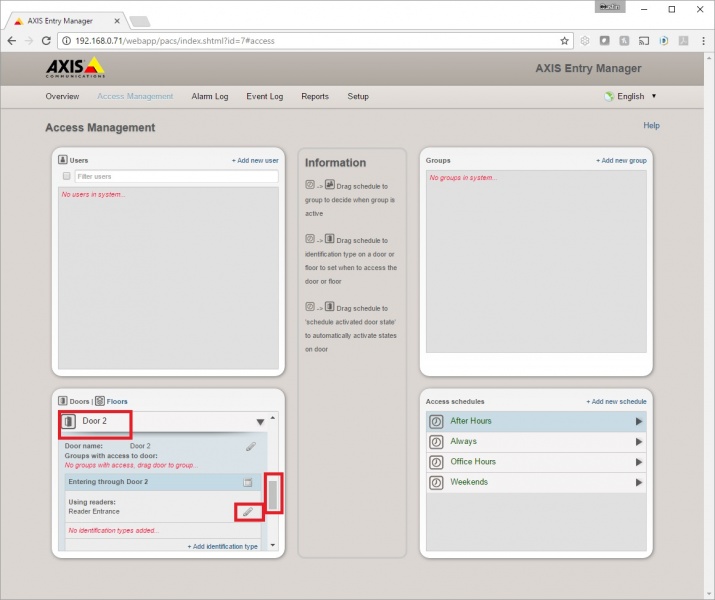Click the browser address bar
715x600 pixels.
tap(315, 41)
